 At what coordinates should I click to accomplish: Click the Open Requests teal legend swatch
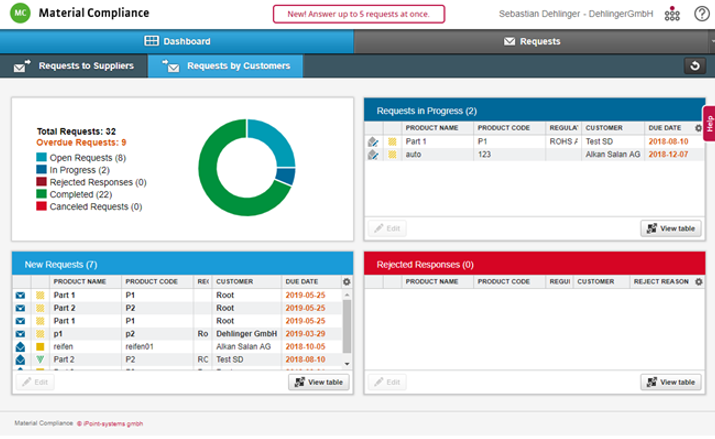(41, 157)
